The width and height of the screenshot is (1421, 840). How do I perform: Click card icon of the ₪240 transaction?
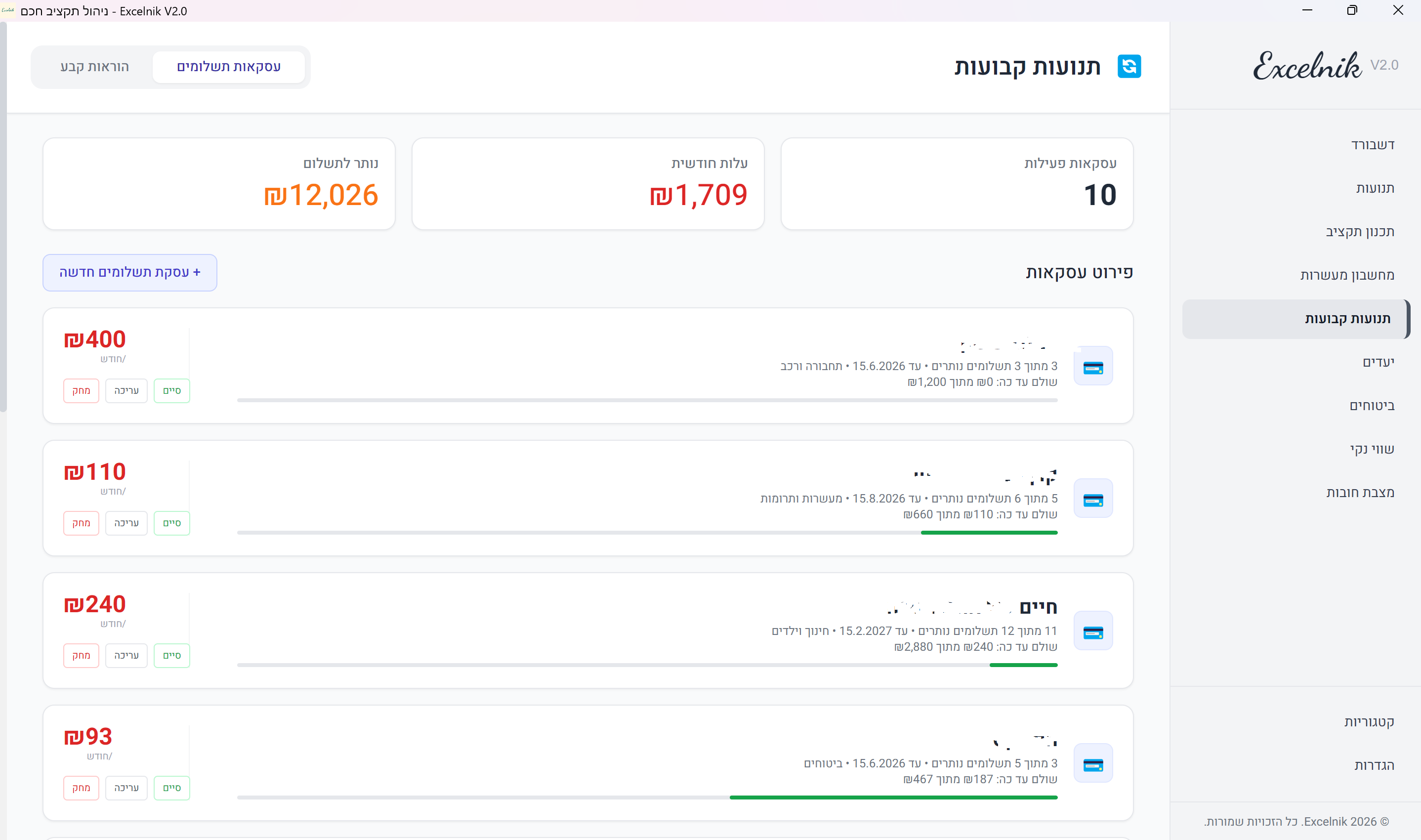(x=1093, y=631)
